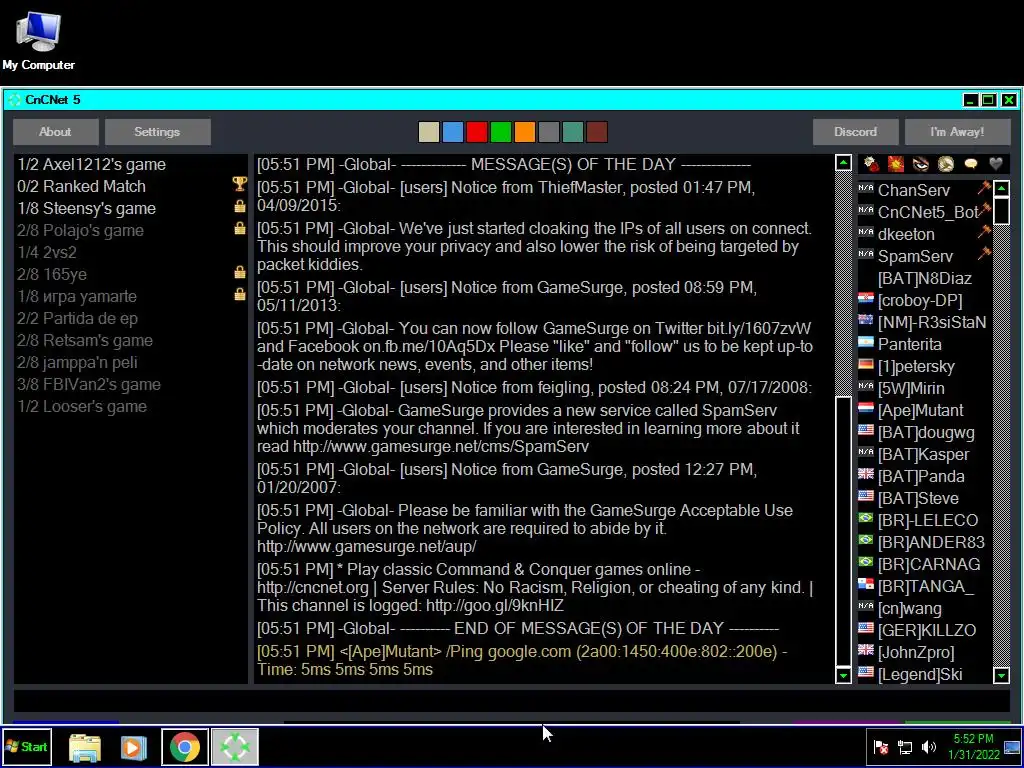The height and width of the screenshot is (768, 1024).
Task: Open the Settings dialog
Action: coord(157,132)
